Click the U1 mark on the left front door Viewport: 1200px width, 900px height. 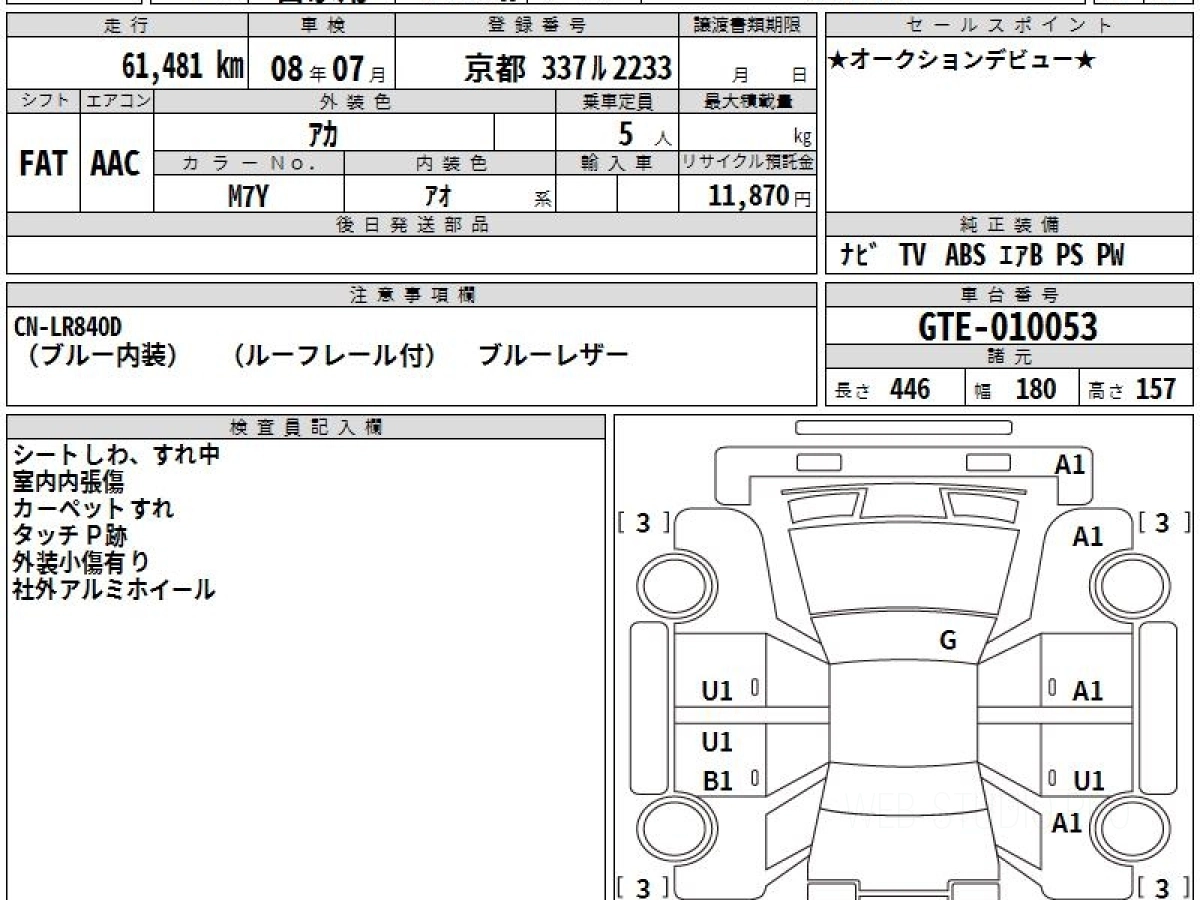click(x=717, y=691)
